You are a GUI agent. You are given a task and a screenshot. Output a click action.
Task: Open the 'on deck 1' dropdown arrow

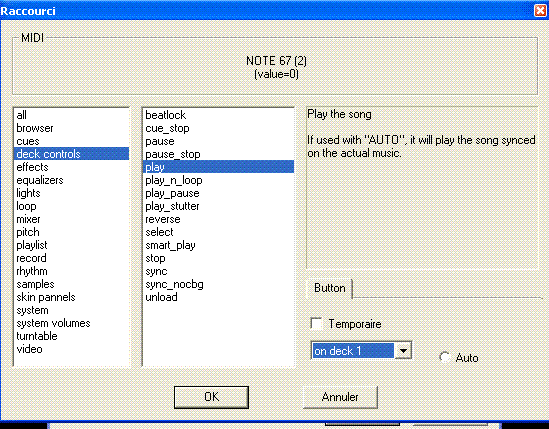403,351
